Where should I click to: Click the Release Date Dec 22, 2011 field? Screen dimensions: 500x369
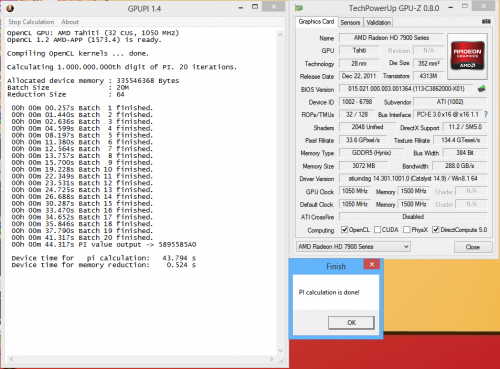click(359, 76)
